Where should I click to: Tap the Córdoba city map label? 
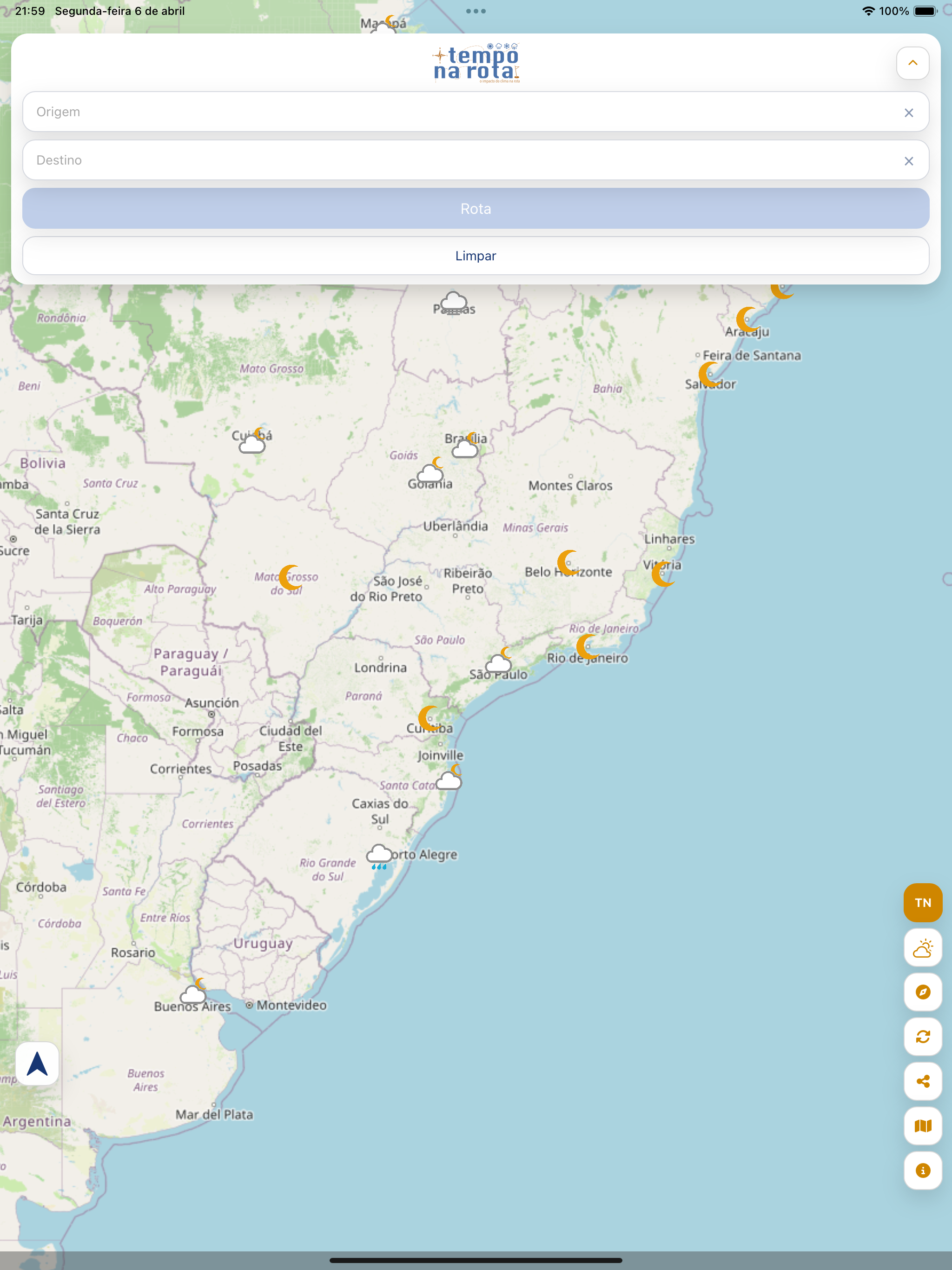point(41,887)
